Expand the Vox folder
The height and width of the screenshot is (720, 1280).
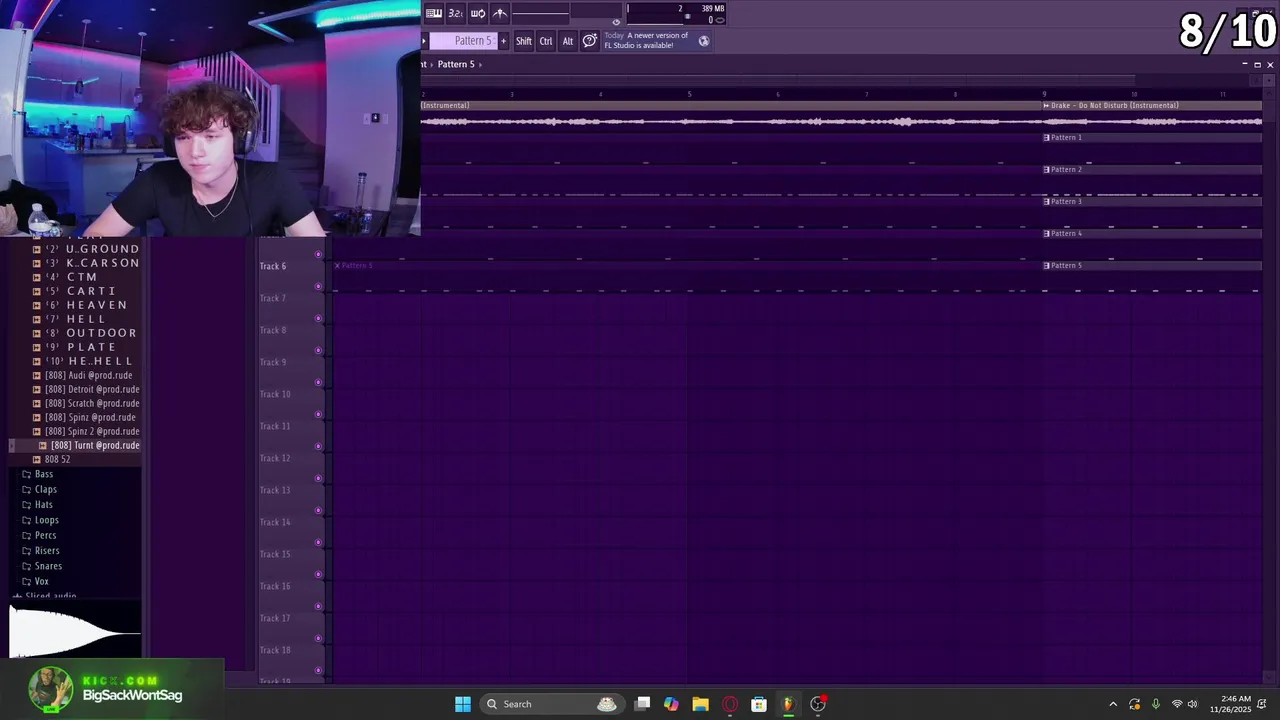pyautogui.click(x=35, y=581)
